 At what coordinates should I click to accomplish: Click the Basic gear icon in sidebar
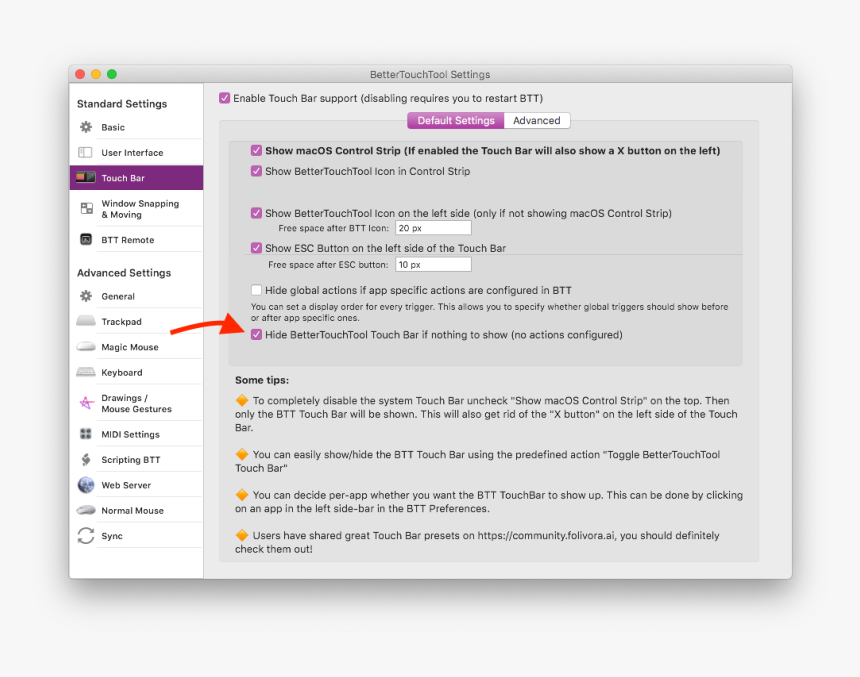point(86,127)
